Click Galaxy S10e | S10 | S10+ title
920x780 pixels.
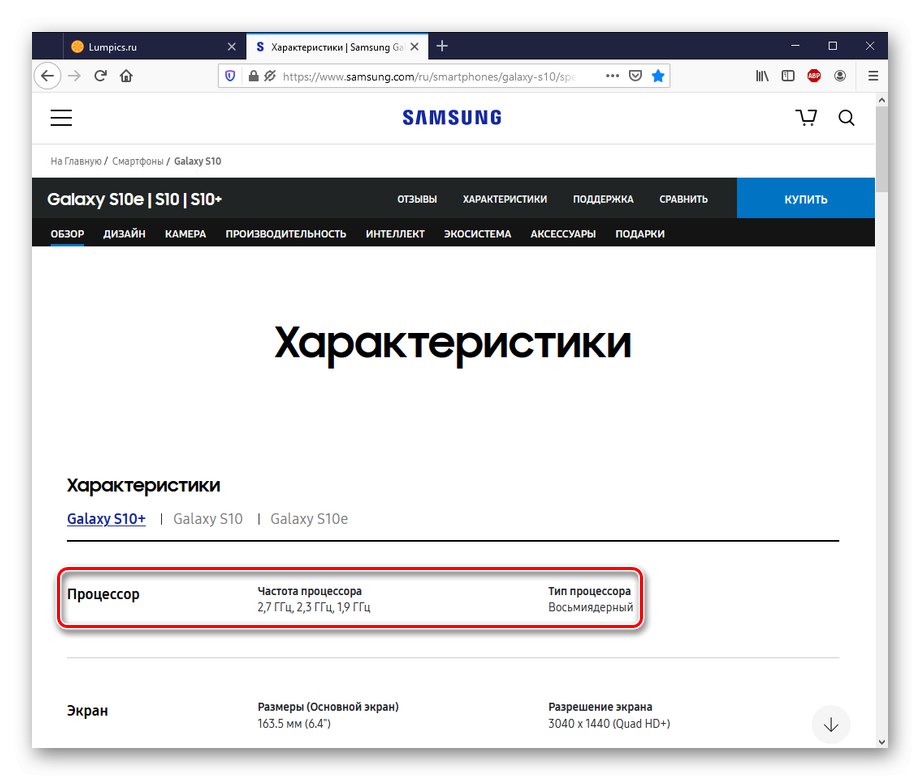pos(134,199)
